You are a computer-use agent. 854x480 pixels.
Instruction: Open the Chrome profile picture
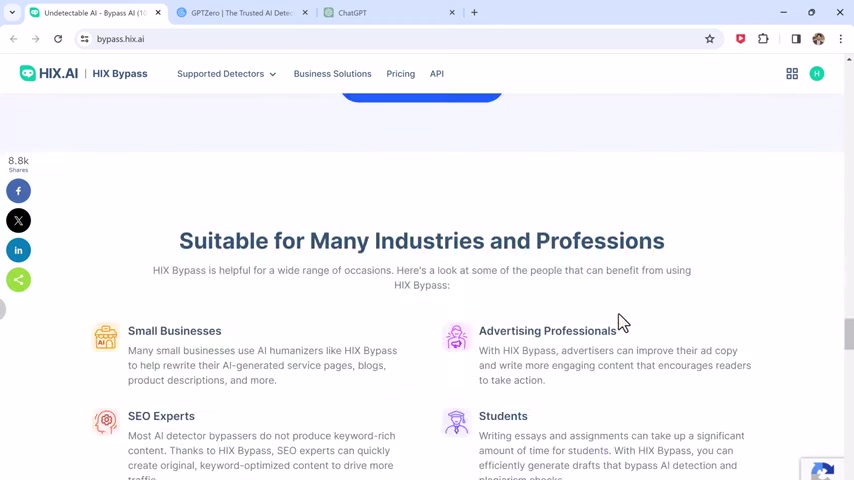[x=818, y=39]
